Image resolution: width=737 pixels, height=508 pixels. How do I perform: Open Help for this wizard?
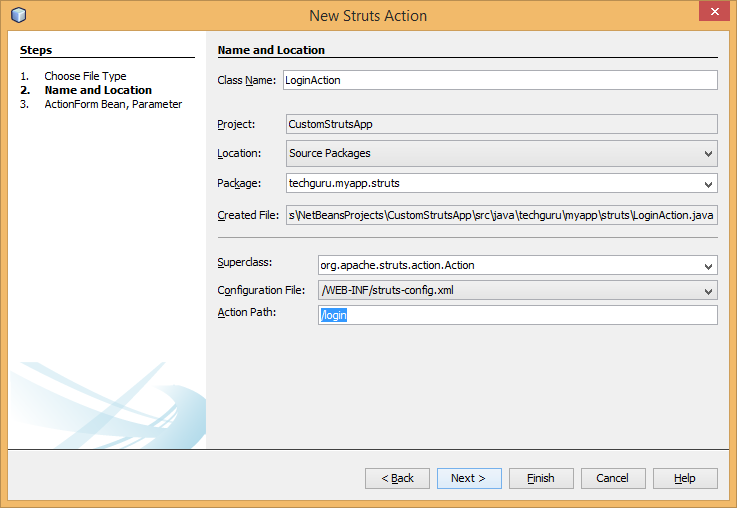(x=685, y=478)
